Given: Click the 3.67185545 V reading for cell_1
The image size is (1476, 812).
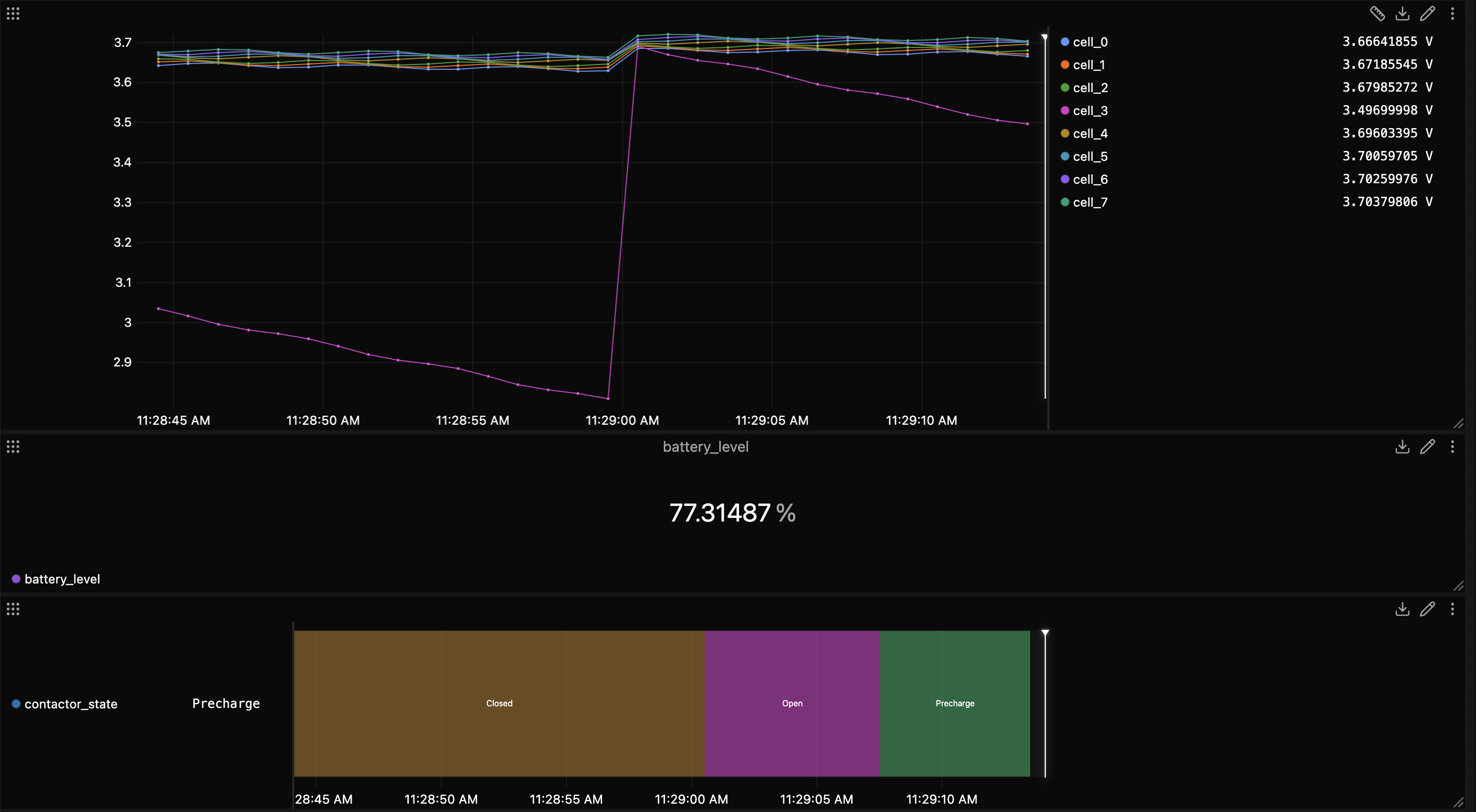Looking at the screenshot, I should pos(1387,64).
